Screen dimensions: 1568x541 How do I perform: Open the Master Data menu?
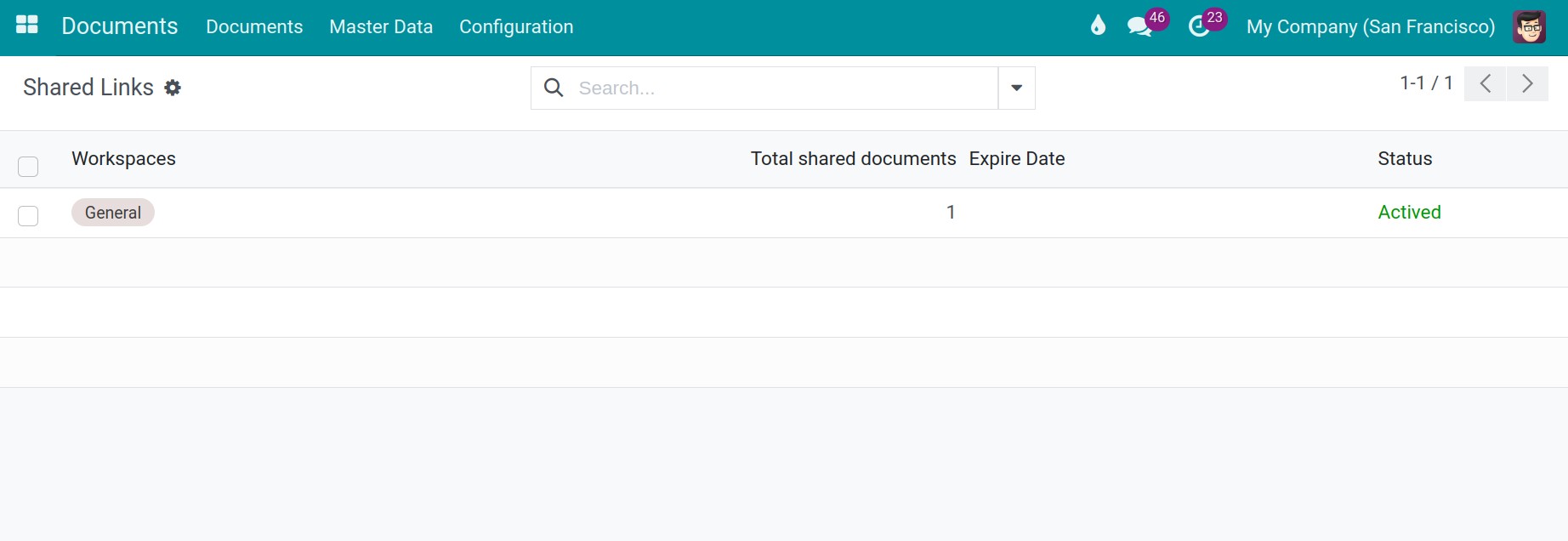381,26
